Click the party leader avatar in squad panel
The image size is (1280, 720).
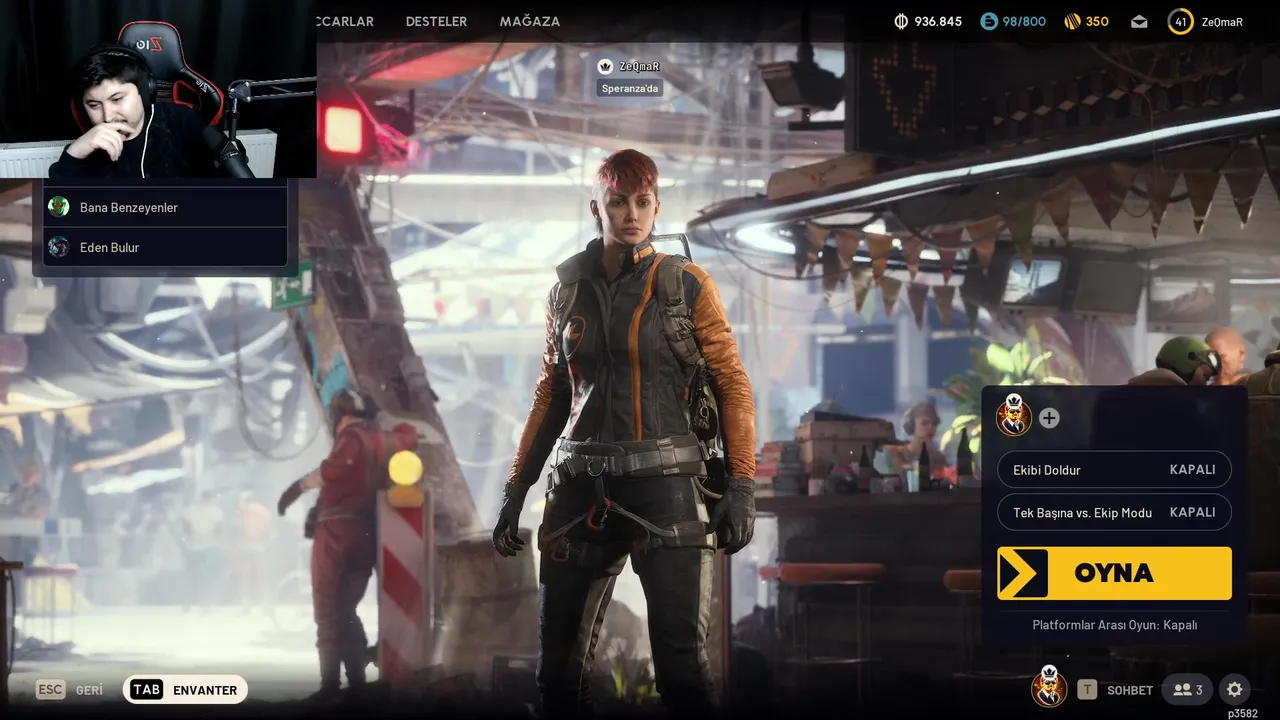pyautogui.click(x=1014, y=417)
